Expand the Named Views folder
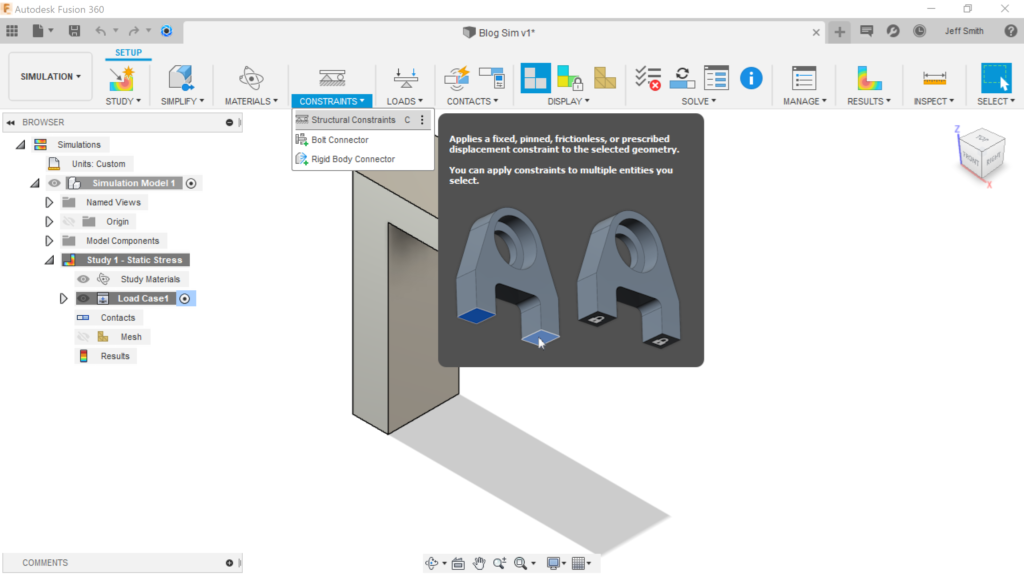Viewport: 1024px width, 575px height. (49, 203)
